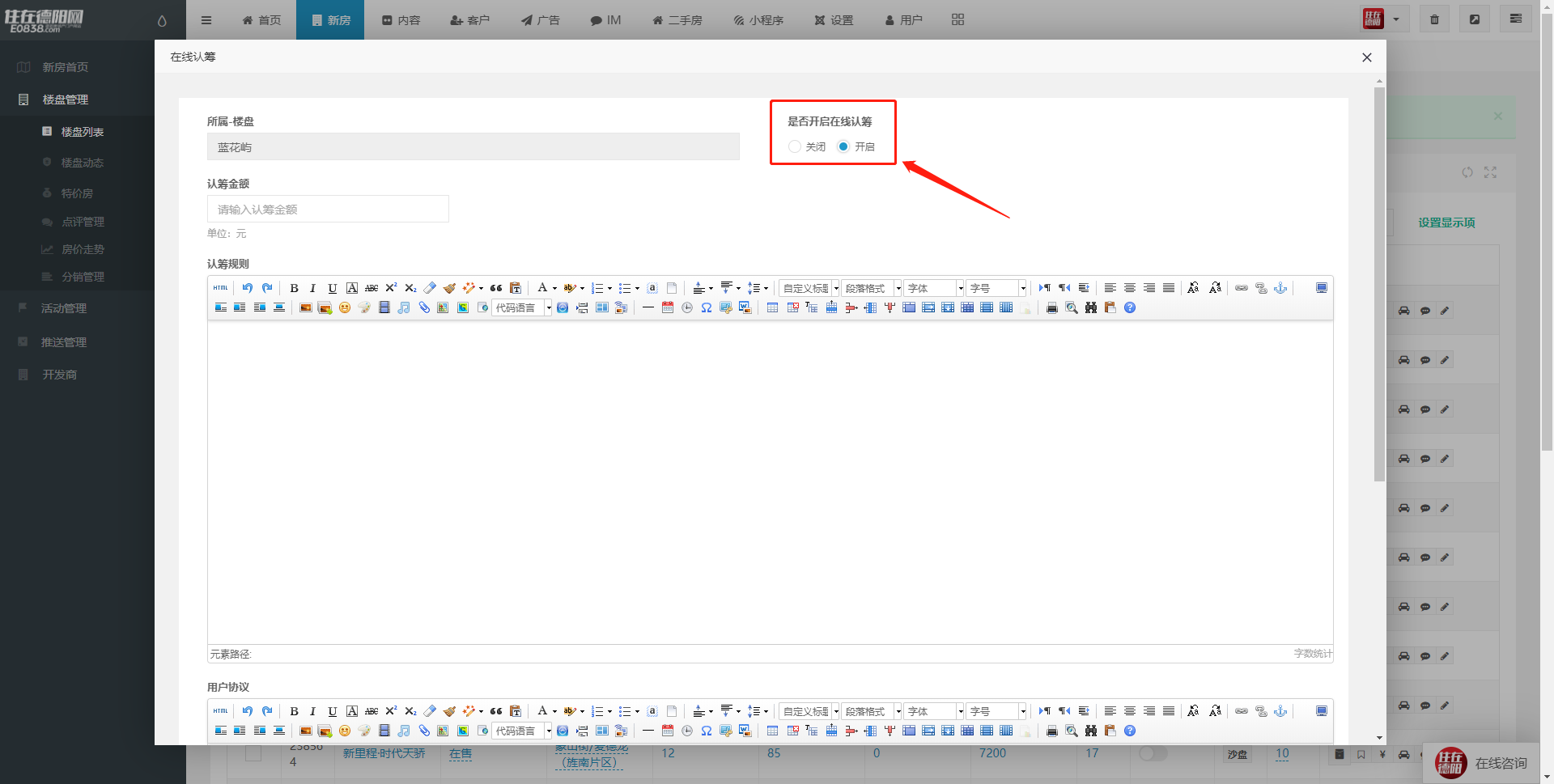
Task: Click the 认筹金额 input field
Action: coord(328,210)
